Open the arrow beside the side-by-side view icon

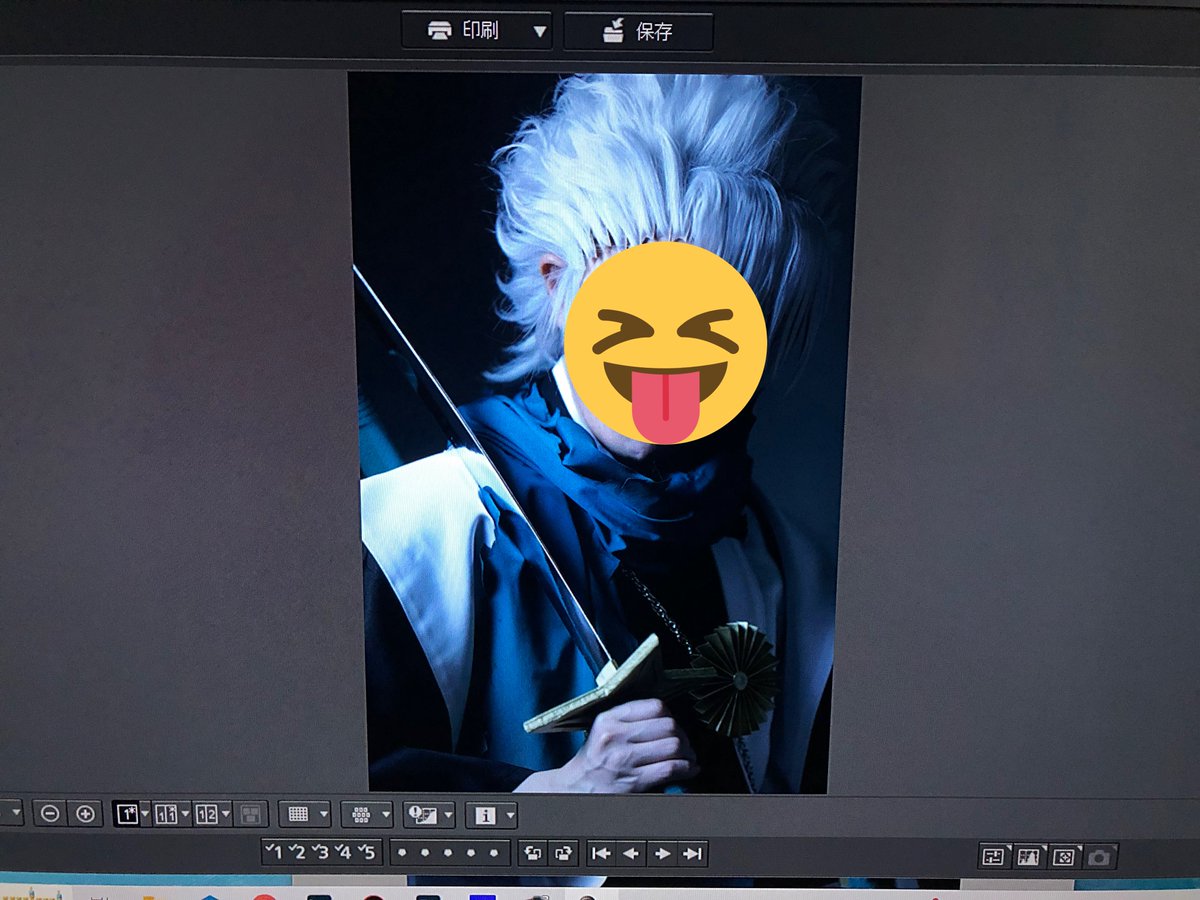(x=185, y=814)
